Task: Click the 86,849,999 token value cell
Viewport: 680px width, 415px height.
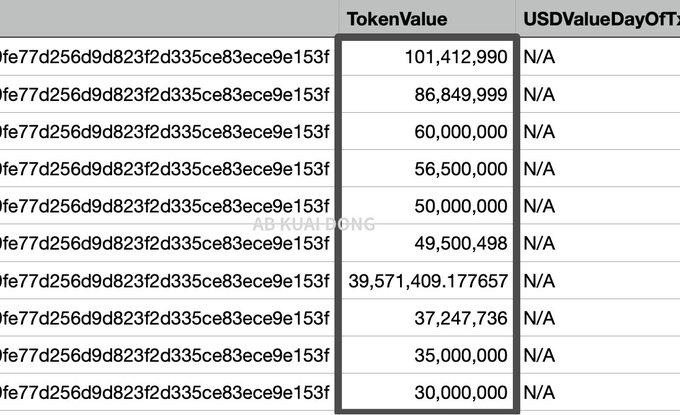Action: click(x=428, y=95)
